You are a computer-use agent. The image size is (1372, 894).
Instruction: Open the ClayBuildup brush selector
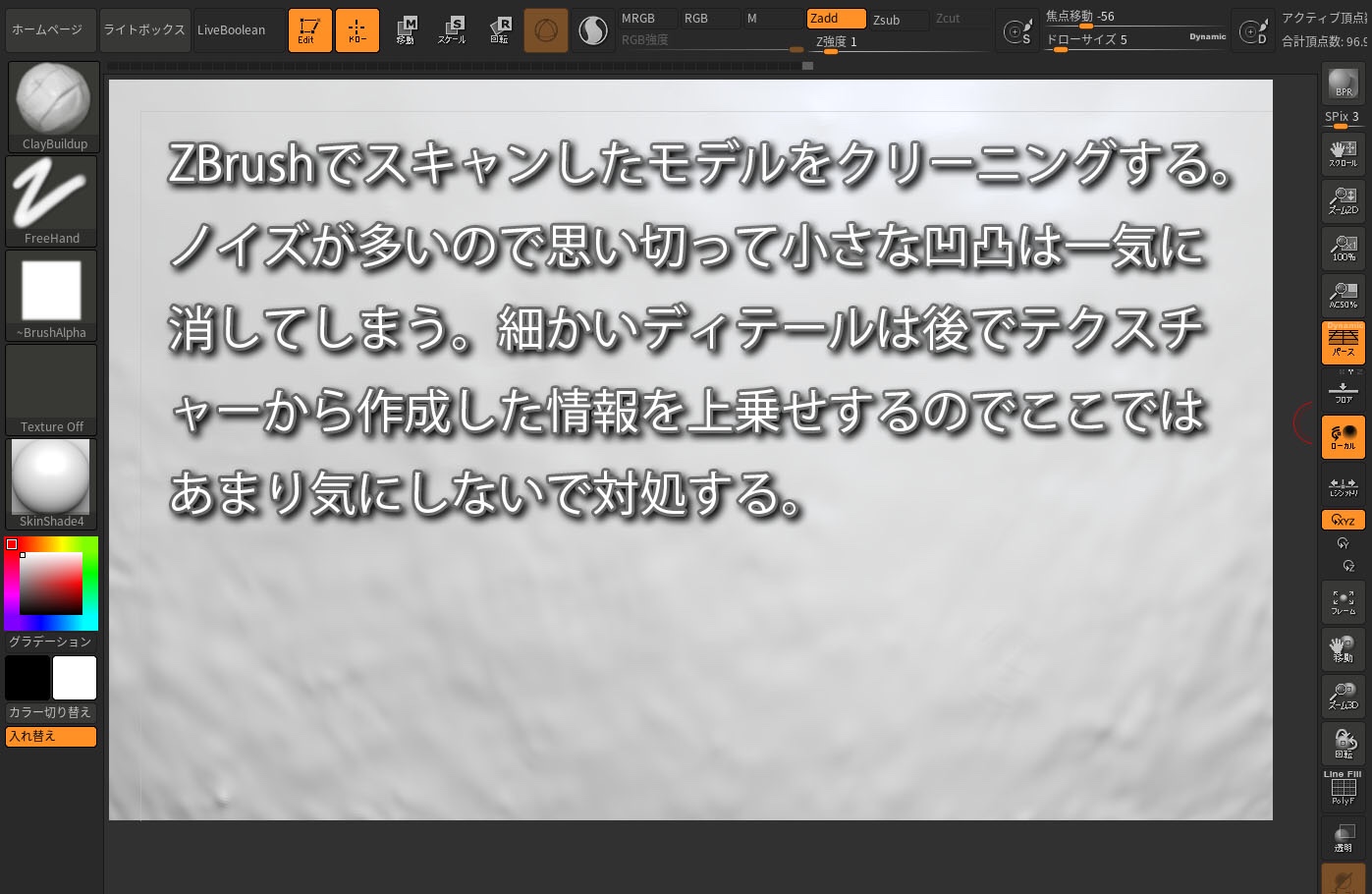click(53, 107)
